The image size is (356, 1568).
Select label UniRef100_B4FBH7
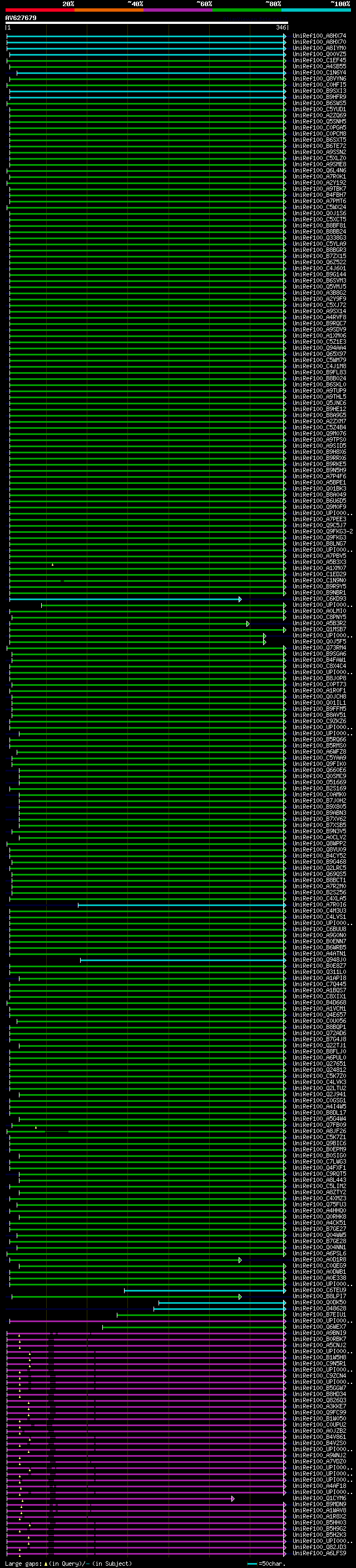[x=319, y=195]
